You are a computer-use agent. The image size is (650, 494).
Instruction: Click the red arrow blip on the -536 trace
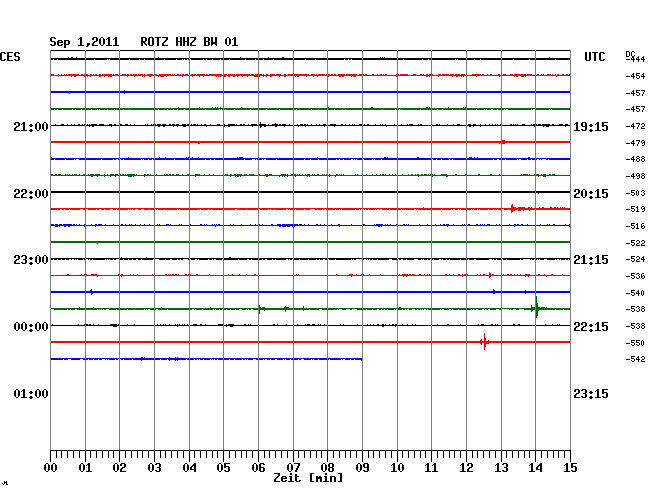pyautogui.click(x=490, y=275)
